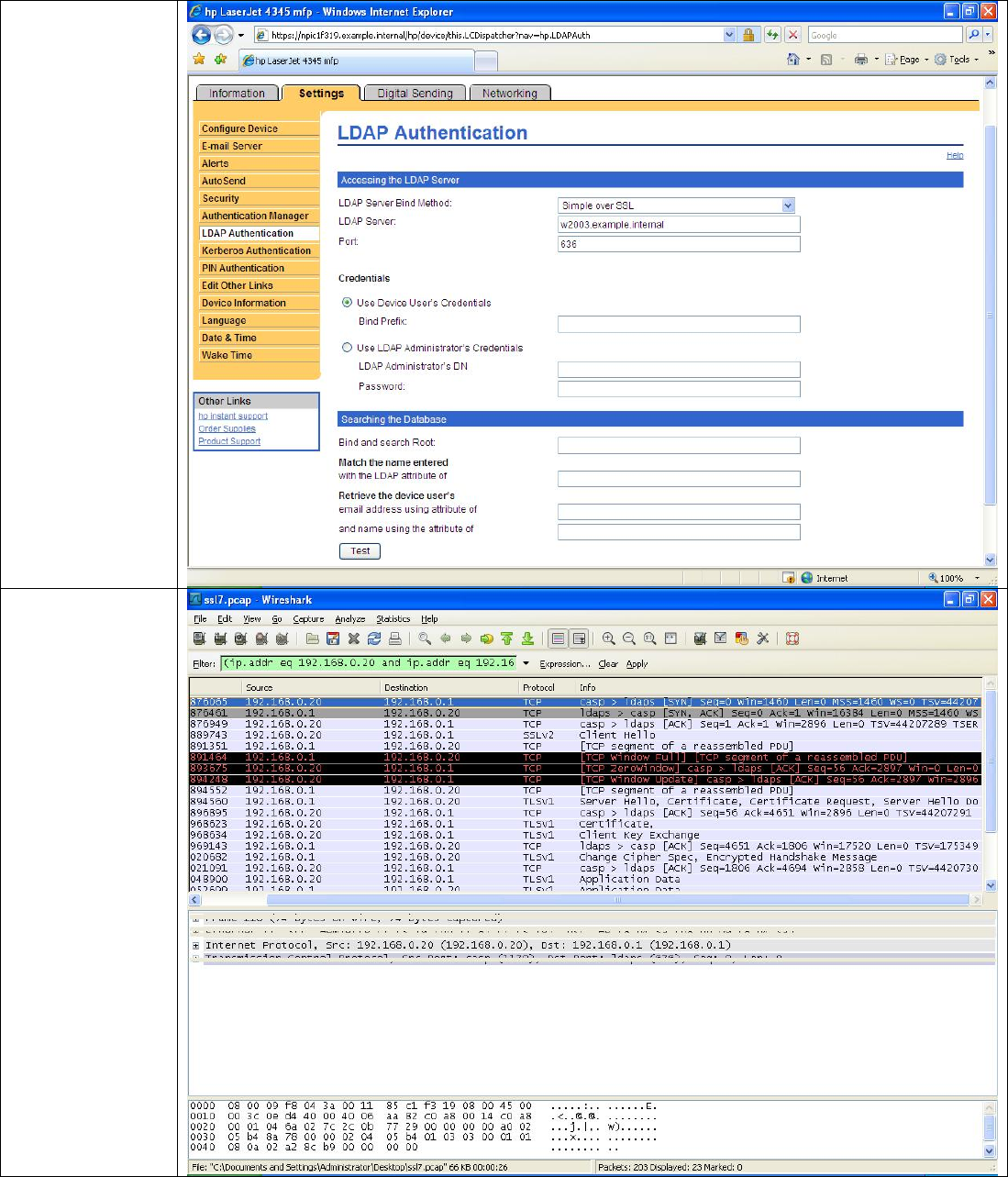Open Wireshark filter history dropdown arrow
The height and width of the screenshot is (1177, 1008).
coord(526,663)
